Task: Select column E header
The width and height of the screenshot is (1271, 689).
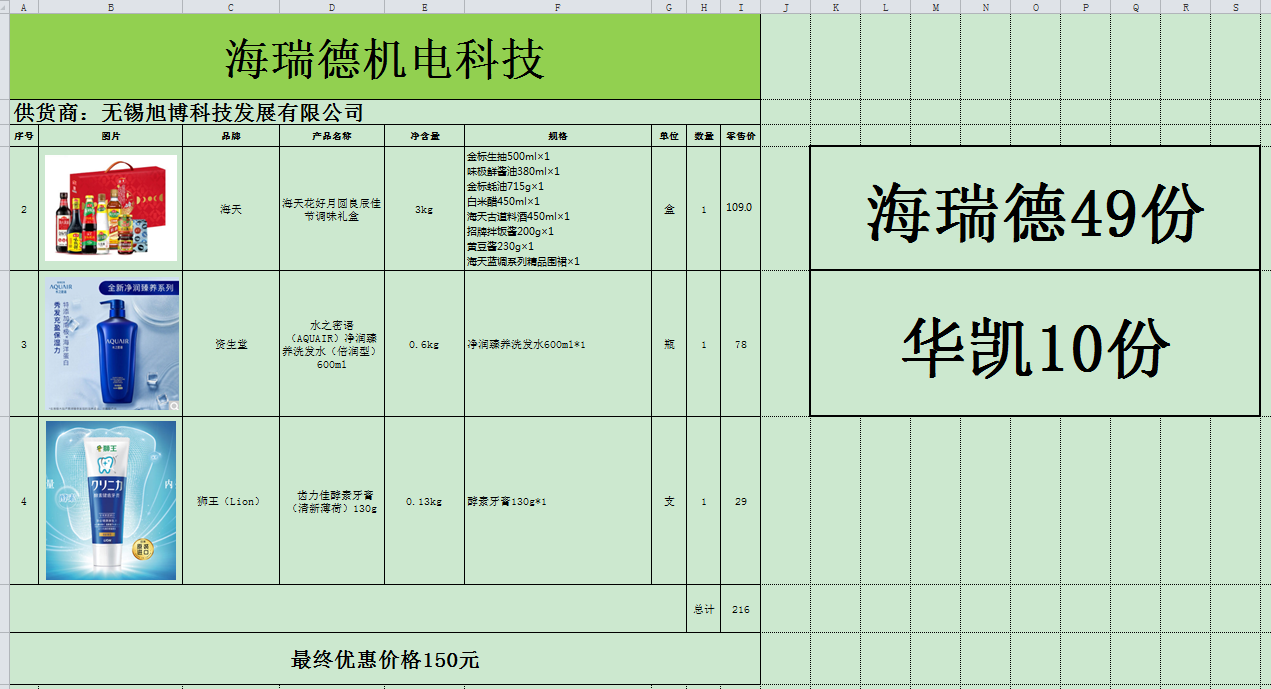Action: point(425,7)
